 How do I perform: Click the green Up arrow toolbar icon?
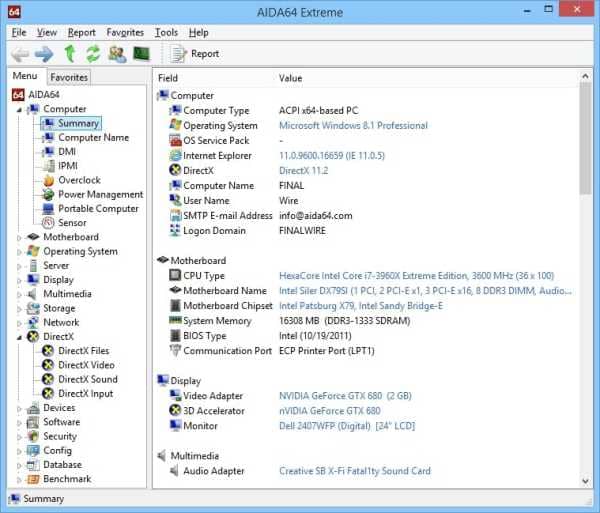coord(70,54)
